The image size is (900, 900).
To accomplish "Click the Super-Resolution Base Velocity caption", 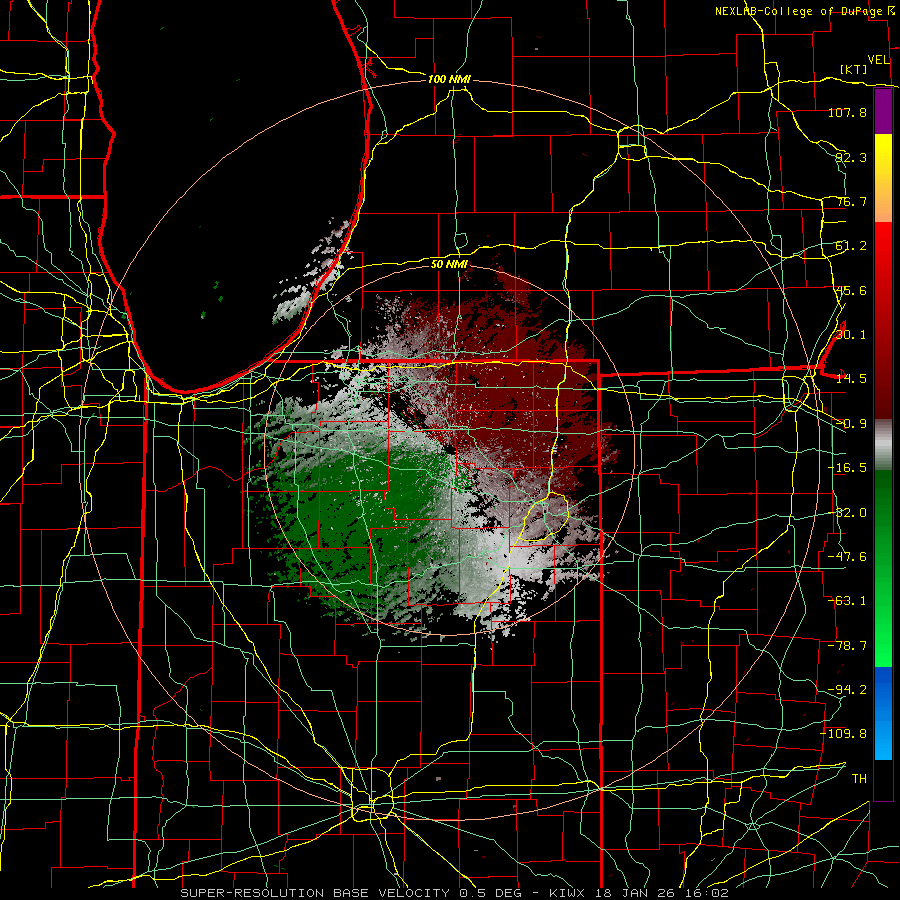I will 455,893.
